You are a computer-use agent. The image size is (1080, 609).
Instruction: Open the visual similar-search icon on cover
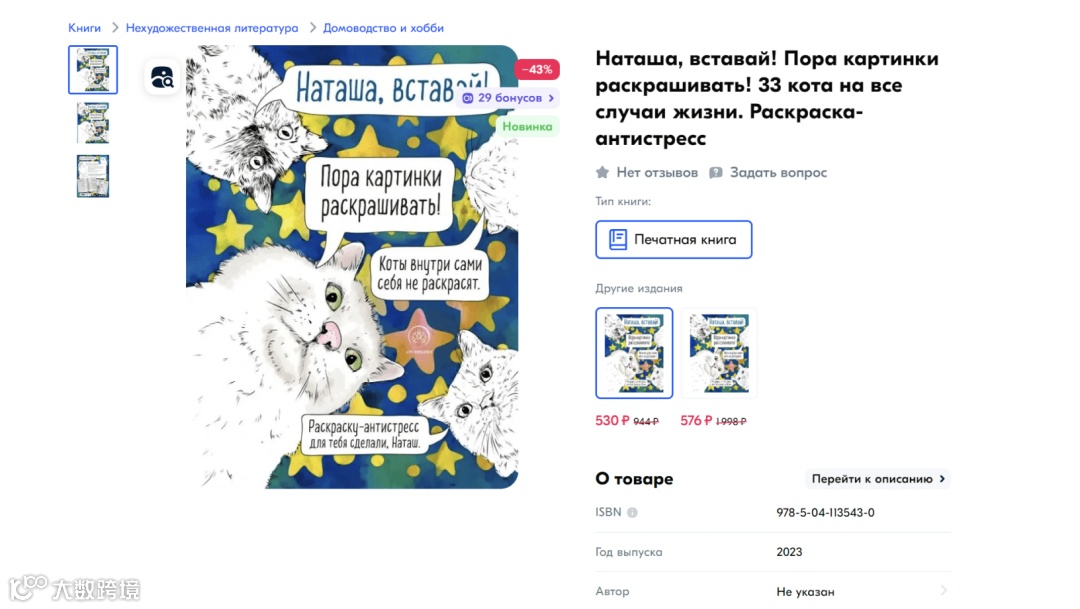coord(163,78)
